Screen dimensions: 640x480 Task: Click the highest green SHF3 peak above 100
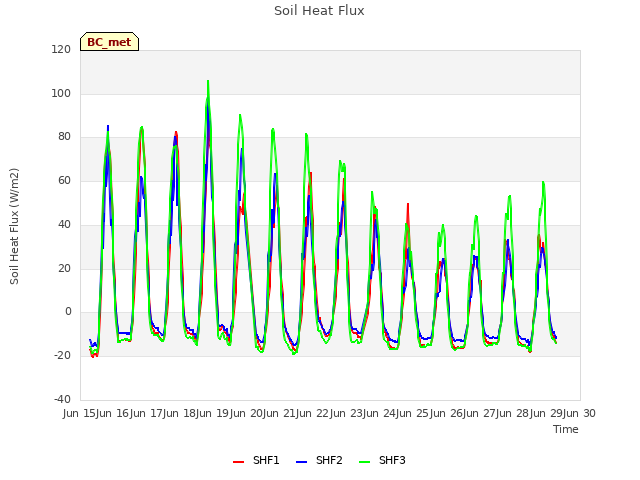(208, 81)
